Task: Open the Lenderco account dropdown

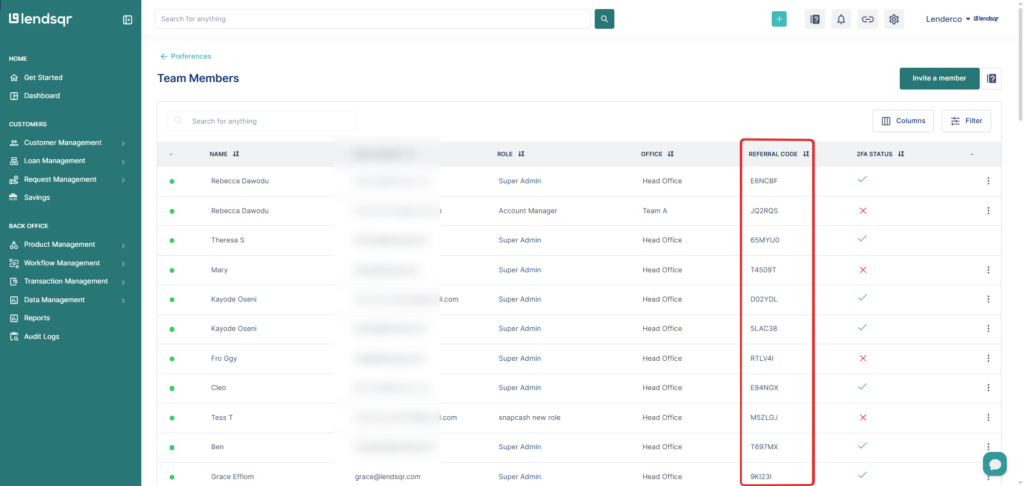Action: (x=948, y=19)
